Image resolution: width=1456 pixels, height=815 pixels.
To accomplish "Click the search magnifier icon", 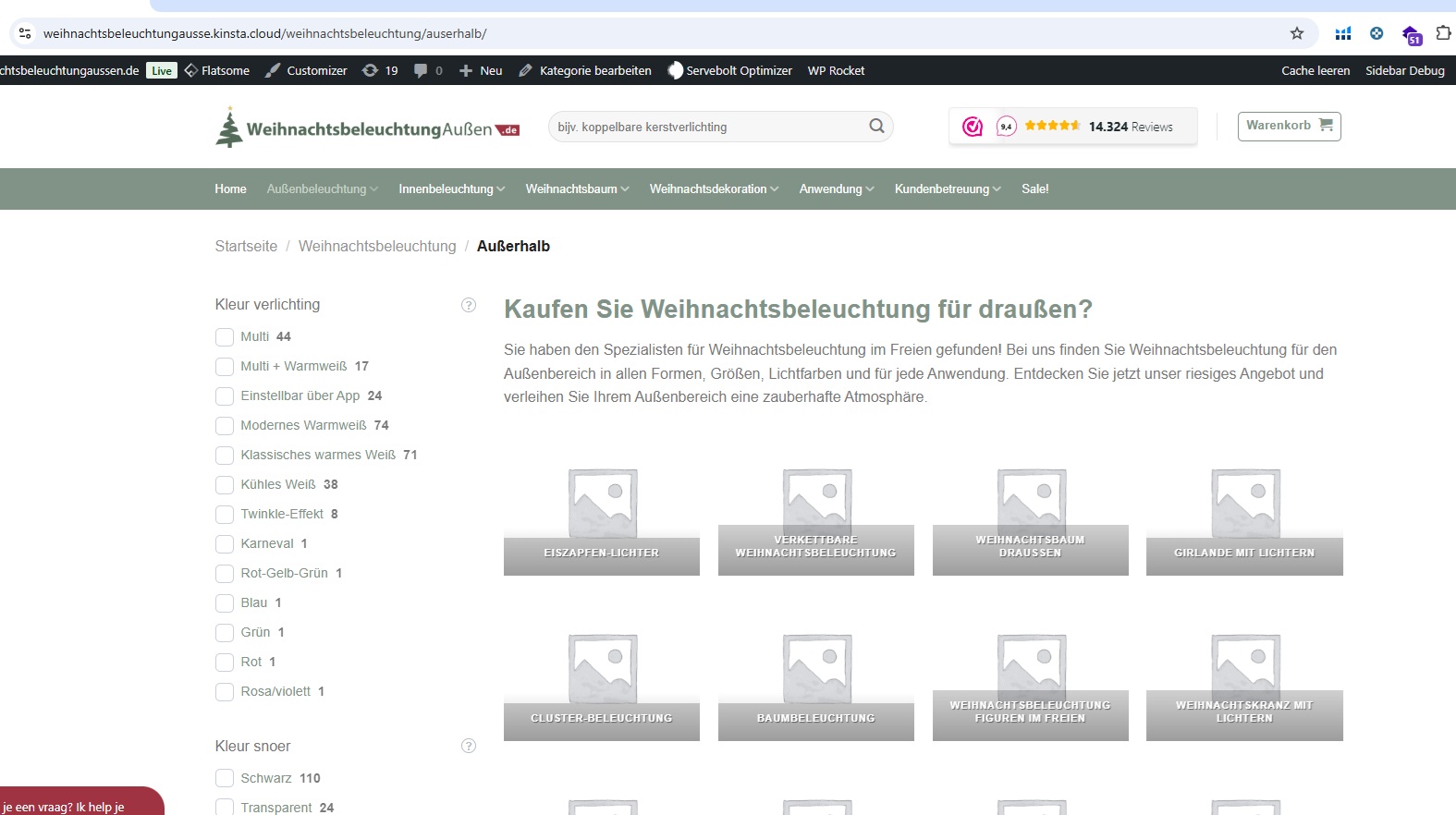I will (x=876, y=127).
